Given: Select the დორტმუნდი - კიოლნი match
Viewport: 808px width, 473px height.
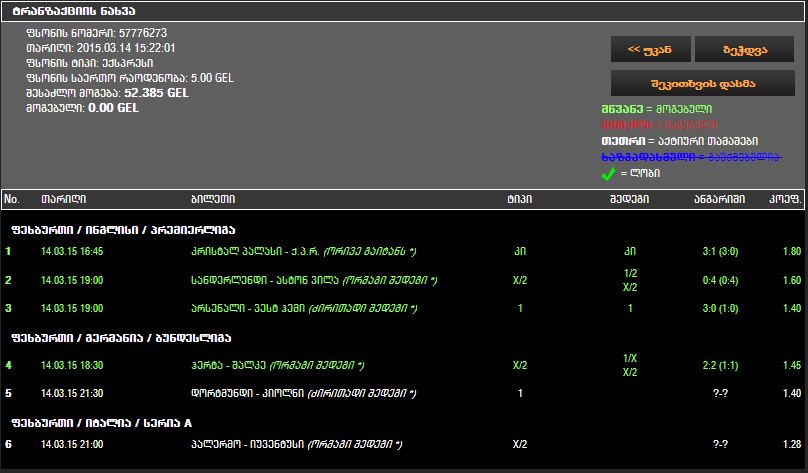Looking at the screenshot, I should [x=304, y=393].
